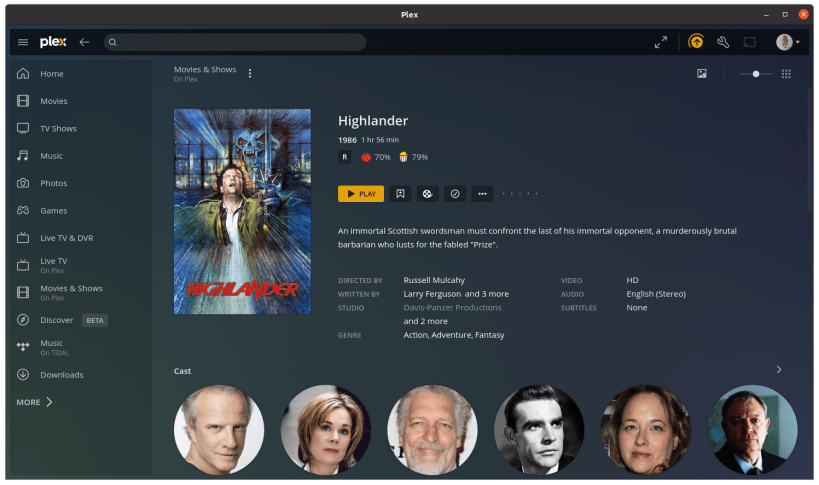Click the 79% popcorn audience score
Viewport: 819px width, 485px height.
coord(413,157)
